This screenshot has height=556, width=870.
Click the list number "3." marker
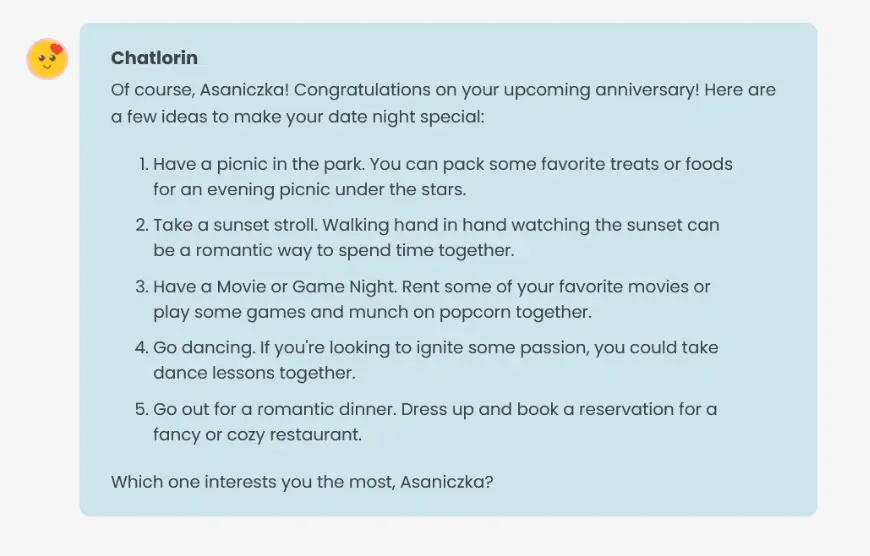142,287
